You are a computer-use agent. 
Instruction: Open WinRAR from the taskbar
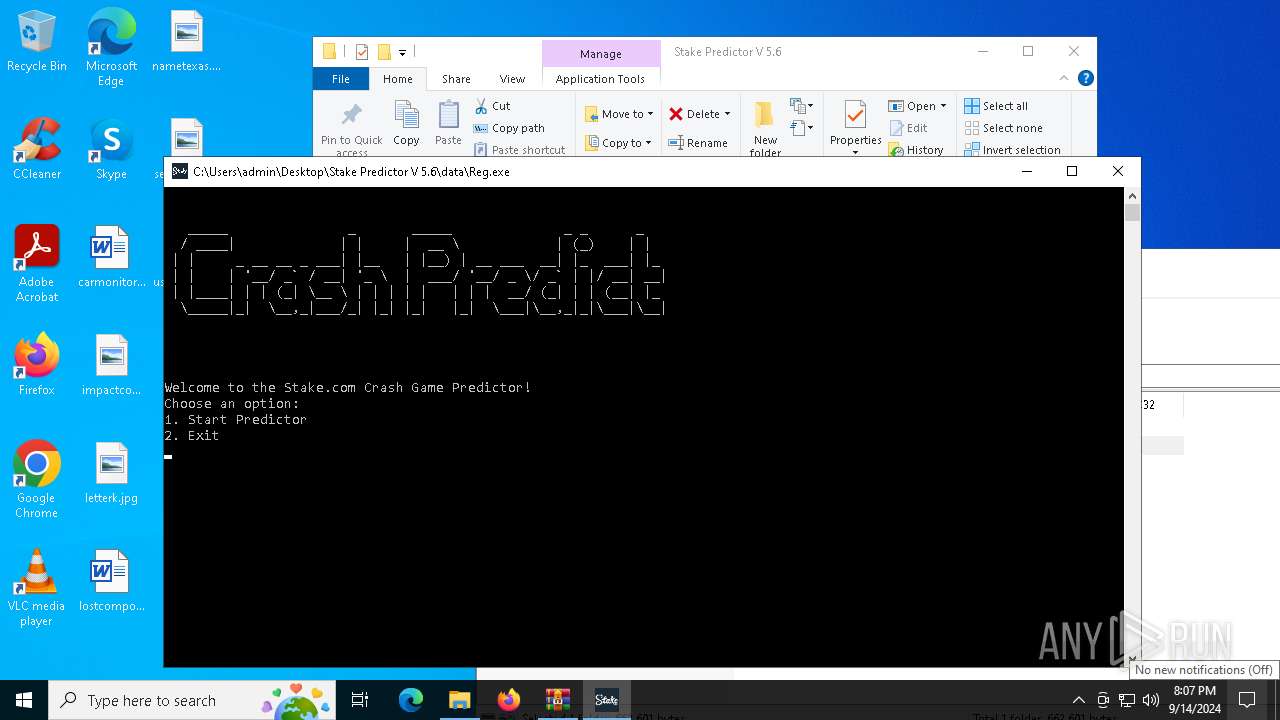pyautogui.click(x=558, y=700)
